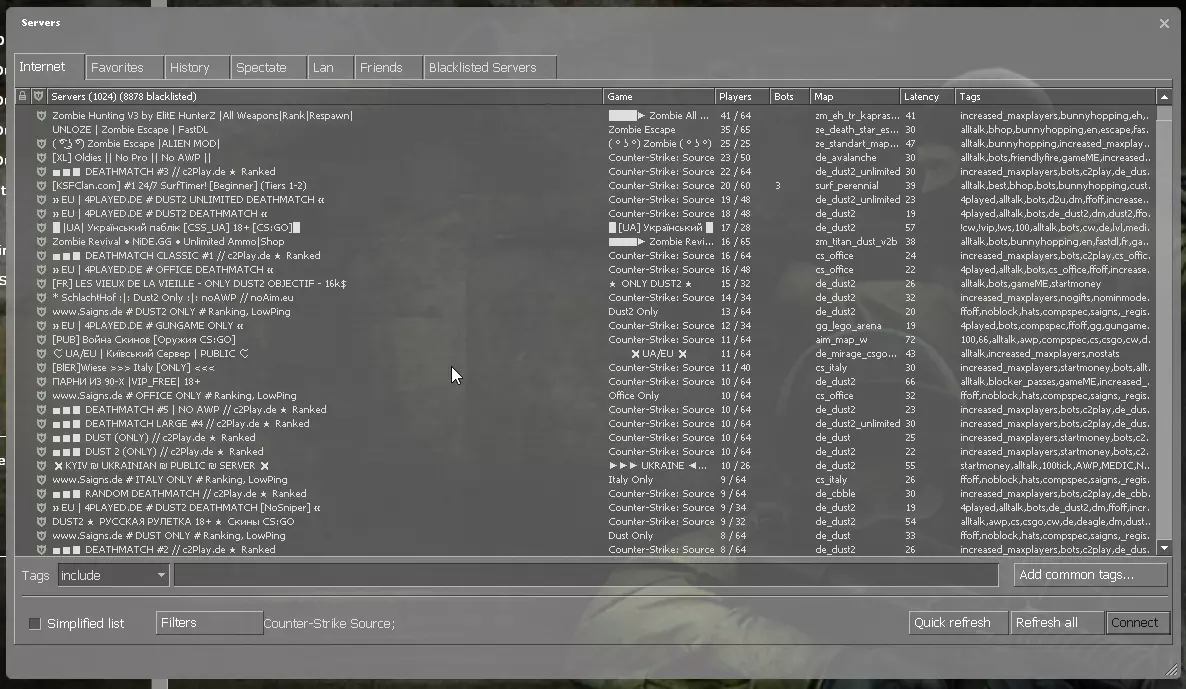Click shield icon beside Saigns.de DUST2 ONLY
Viewport: 1186px width, 689px height.
point(42,312)
